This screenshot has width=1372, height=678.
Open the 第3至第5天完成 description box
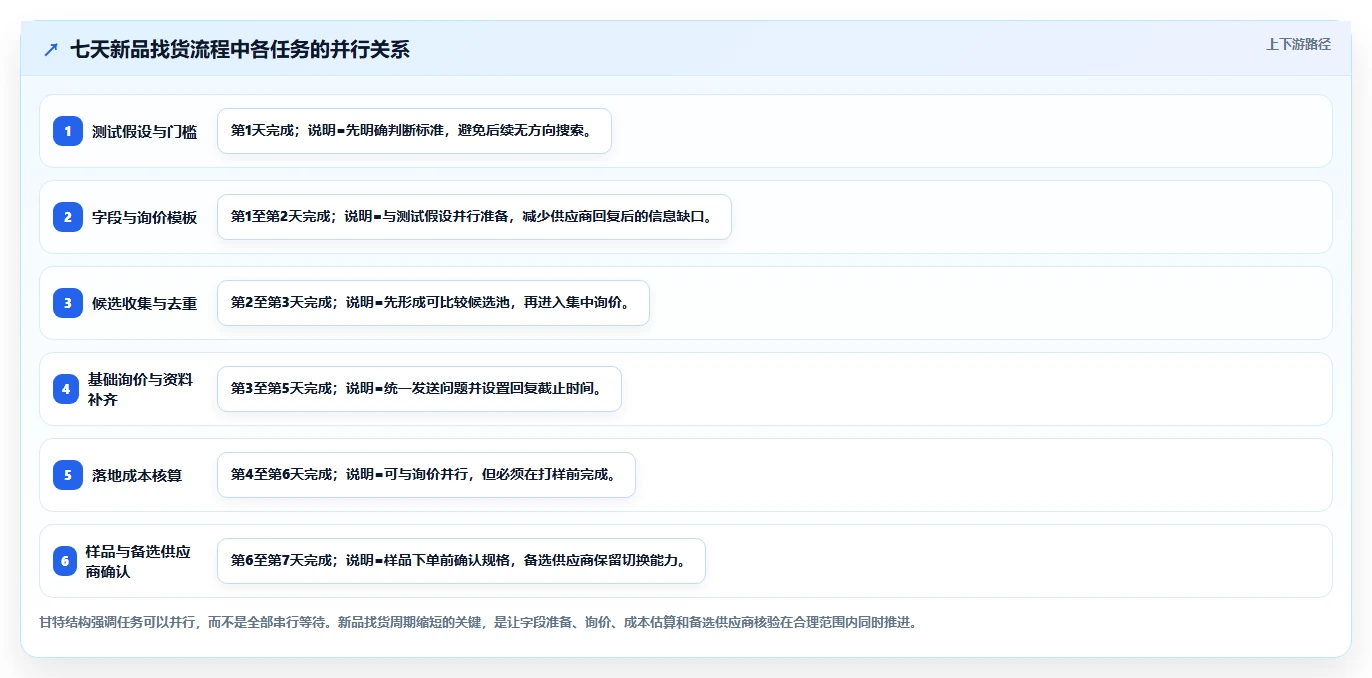coord(419,389)
